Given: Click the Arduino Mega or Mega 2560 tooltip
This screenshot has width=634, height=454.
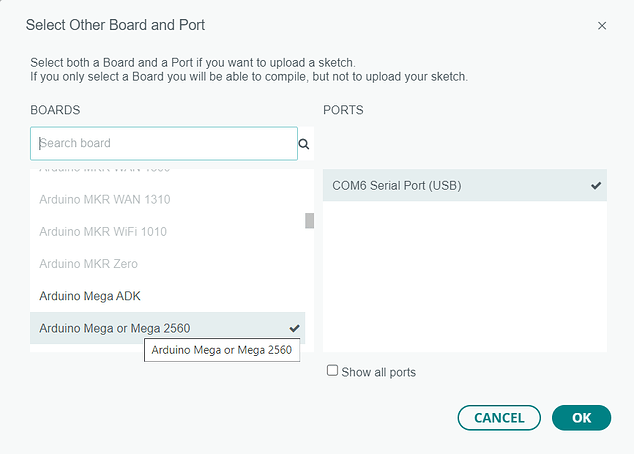Looking at the screenshot, I should 223,350.
